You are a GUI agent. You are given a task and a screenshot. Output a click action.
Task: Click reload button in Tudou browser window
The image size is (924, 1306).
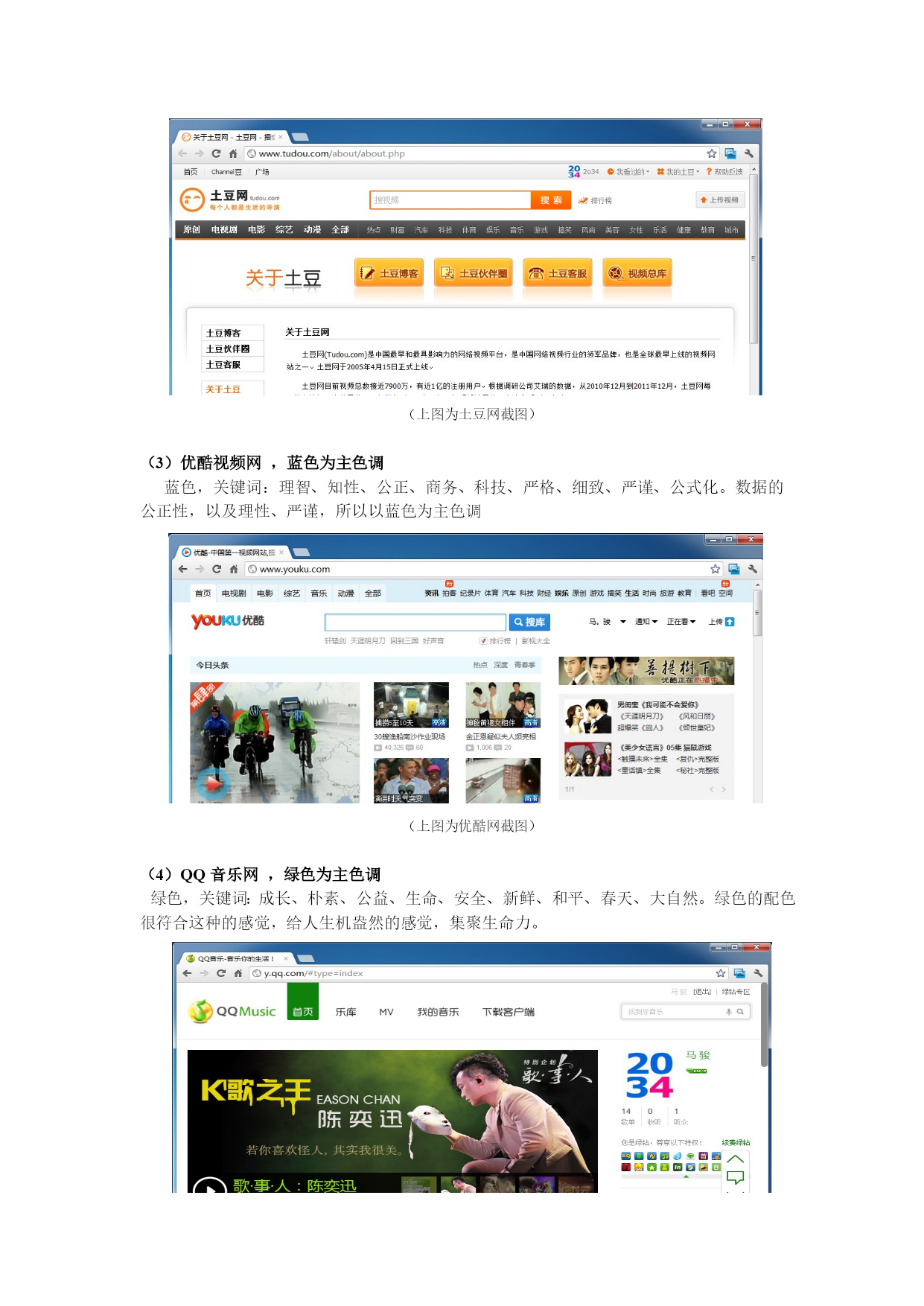[216, 153]
